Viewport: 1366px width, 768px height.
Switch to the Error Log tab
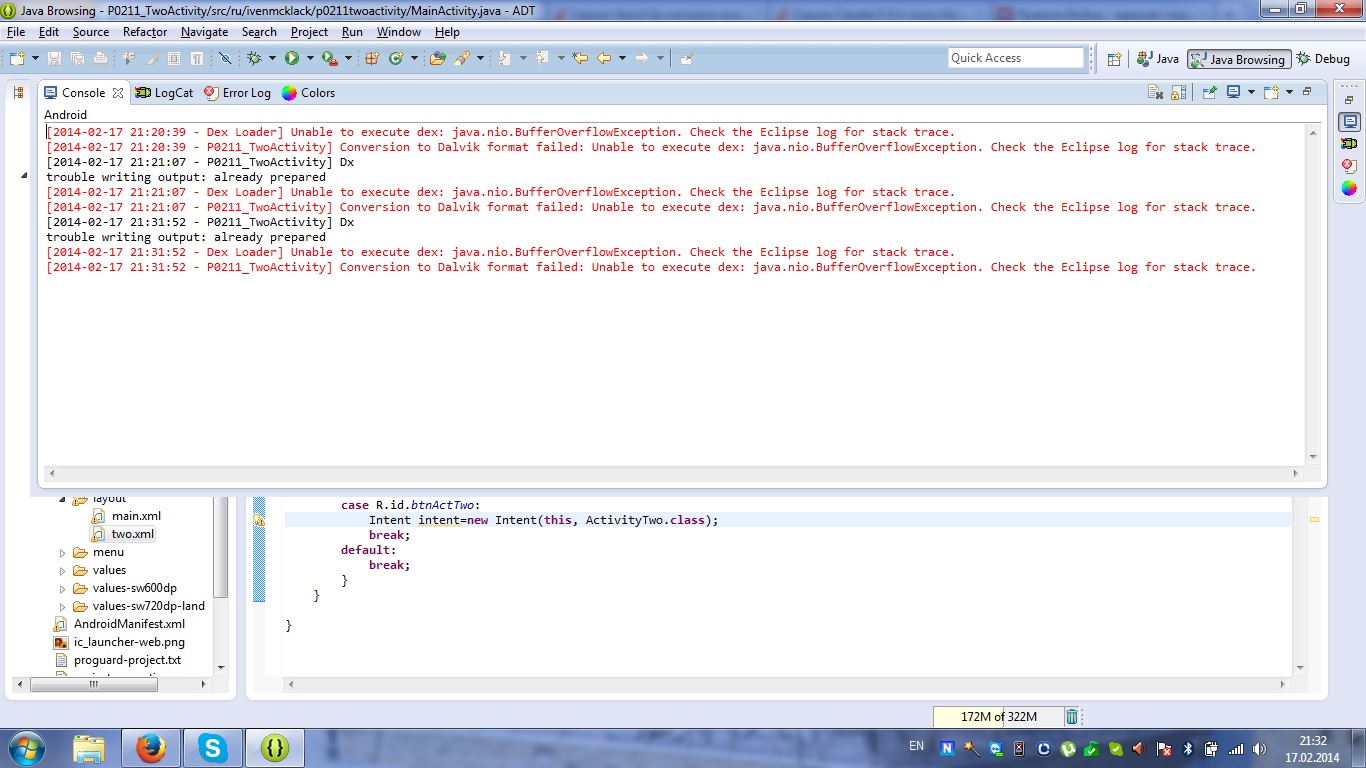237,93
